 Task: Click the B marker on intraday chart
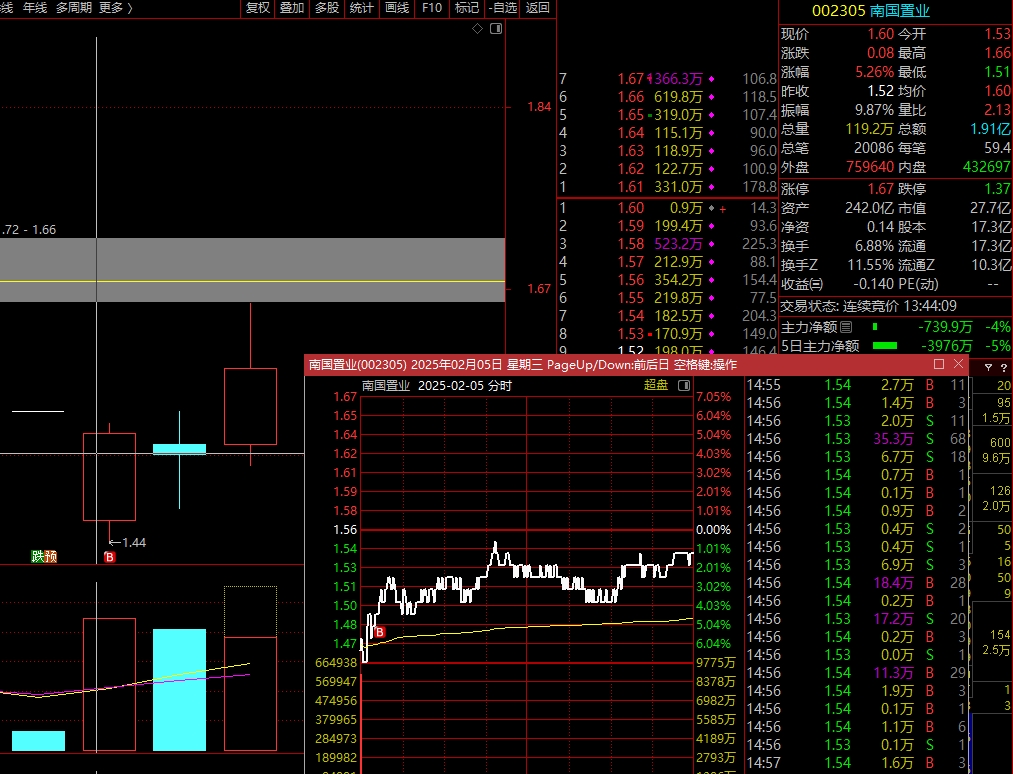[380, 632]
